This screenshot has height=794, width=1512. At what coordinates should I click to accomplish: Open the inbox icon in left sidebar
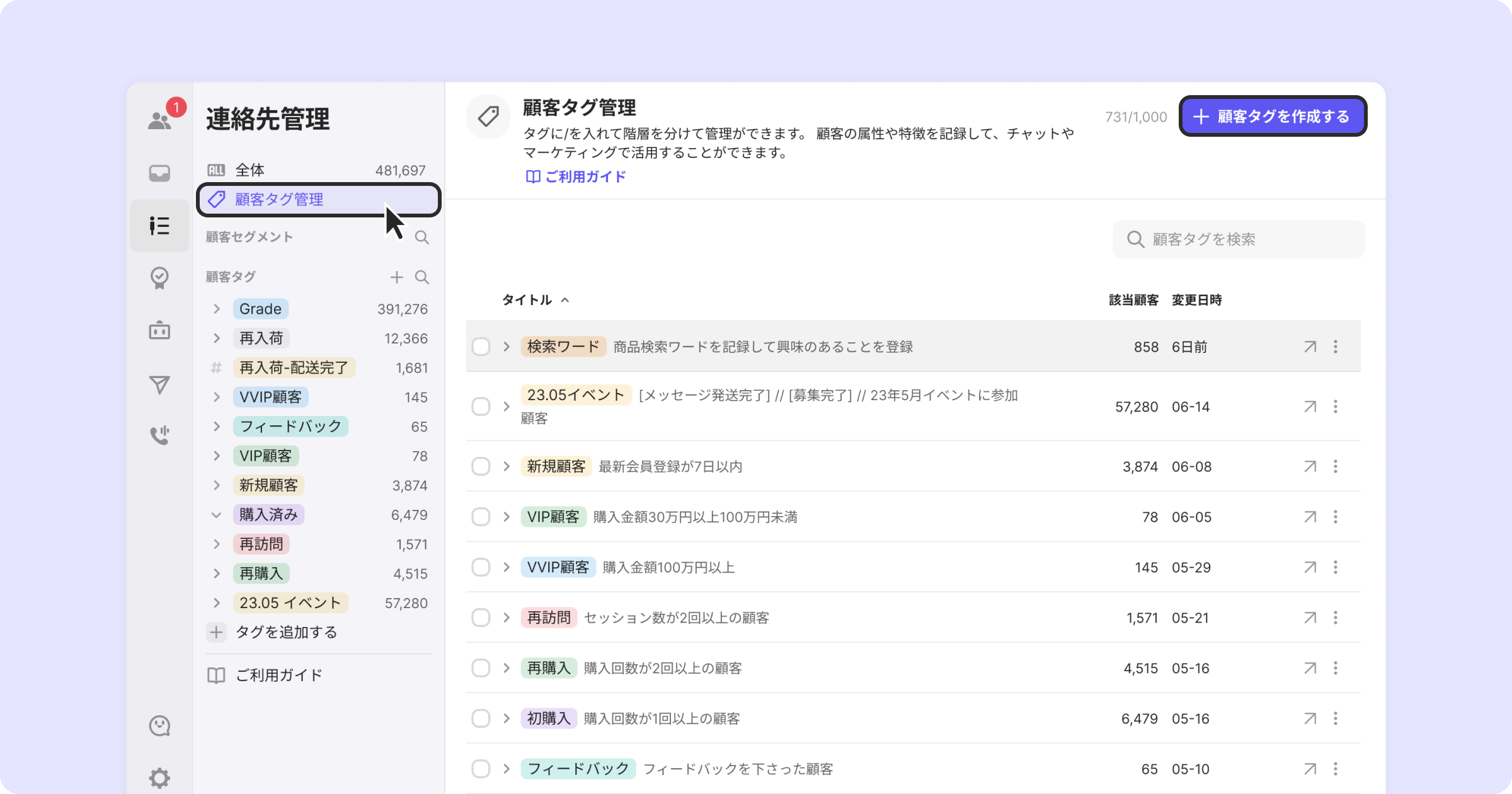click(x=159, y=173)
